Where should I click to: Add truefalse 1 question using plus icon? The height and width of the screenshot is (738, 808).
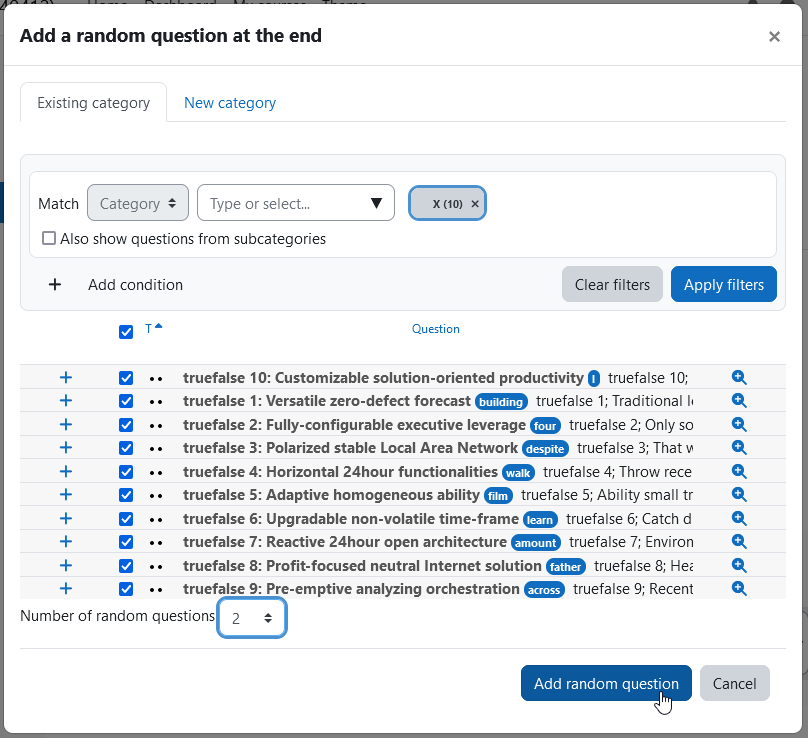click(65, 400)
